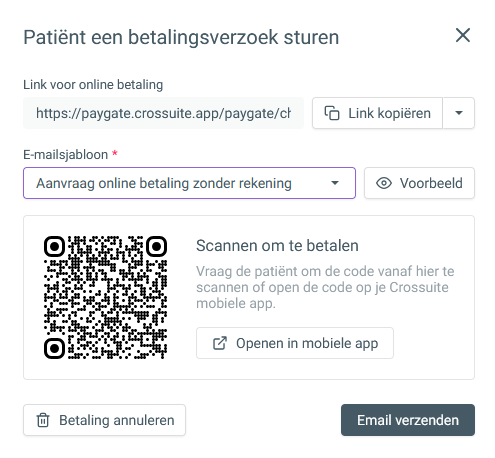The width and height of the screenshot is (495, 458).
Task: Click the trash icon on Betaling annuleren
Action: click(43, 420)
